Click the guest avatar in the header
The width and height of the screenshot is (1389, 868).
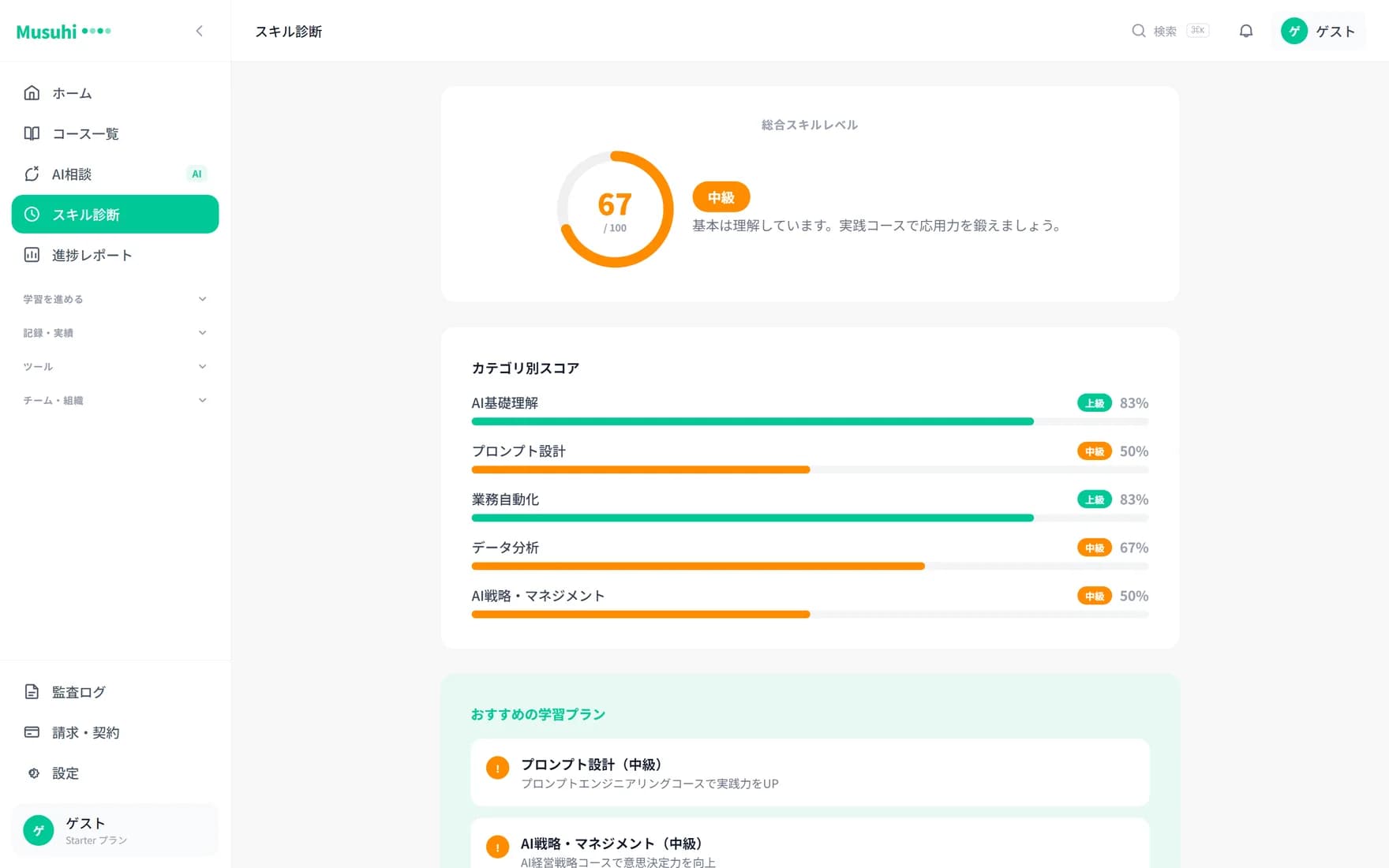pos(1294,31)
